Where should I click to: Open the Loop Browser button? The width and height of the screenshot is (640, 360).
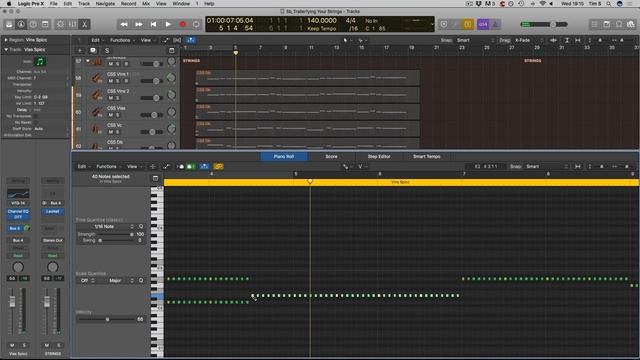[619, 24]
